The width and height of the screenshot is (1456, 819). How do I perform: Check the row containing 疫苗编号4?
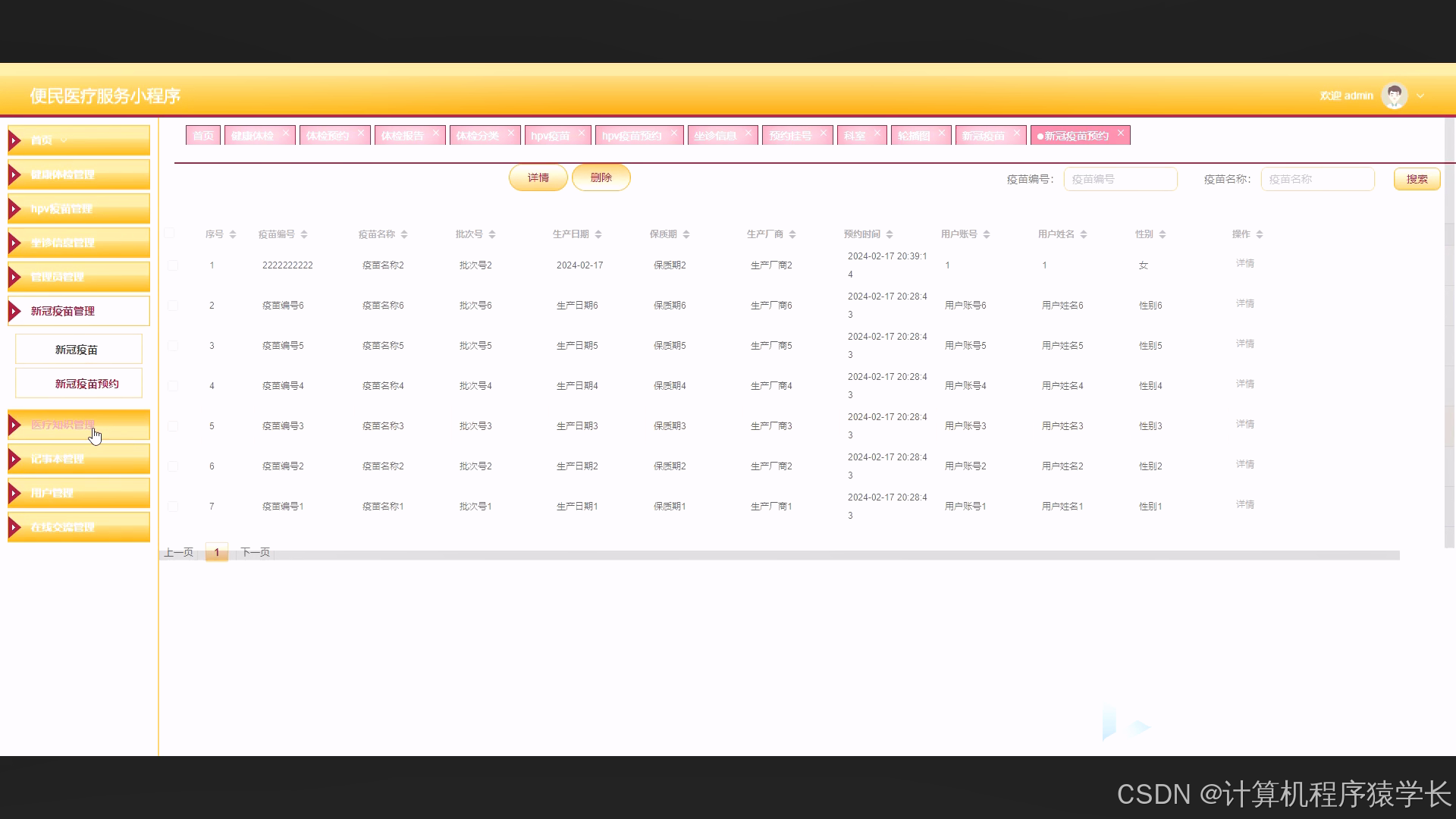point(173,386)
